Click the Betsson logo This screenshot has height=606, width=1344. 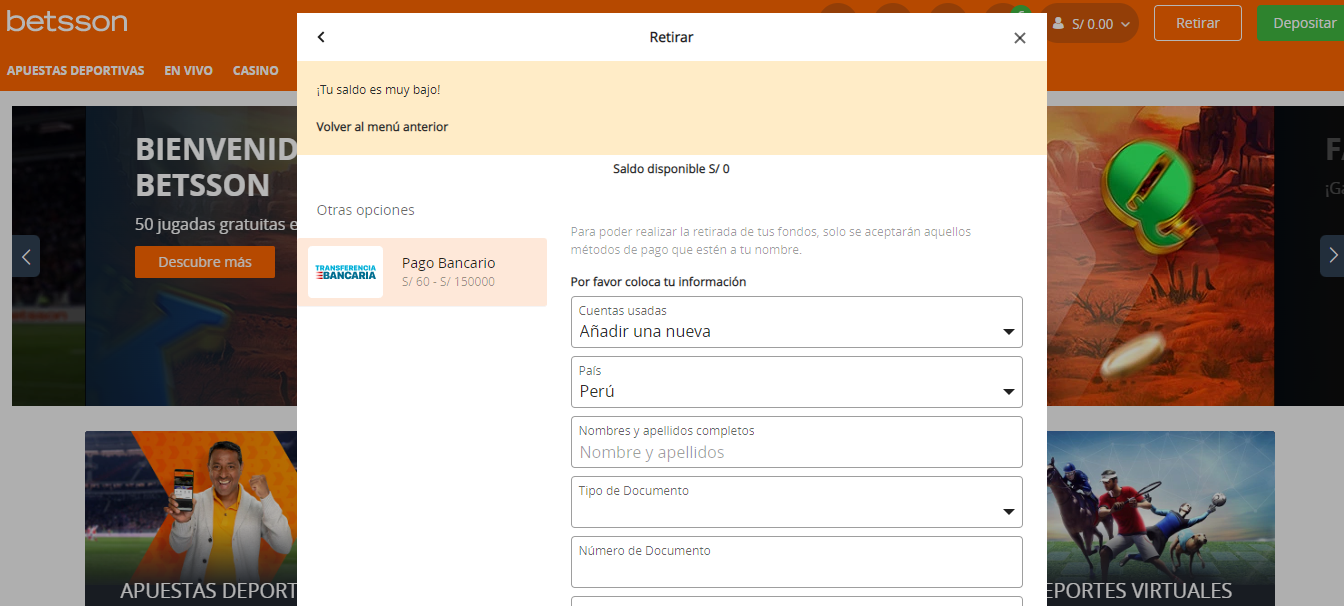pyautogui.click(x=66, y=21)
